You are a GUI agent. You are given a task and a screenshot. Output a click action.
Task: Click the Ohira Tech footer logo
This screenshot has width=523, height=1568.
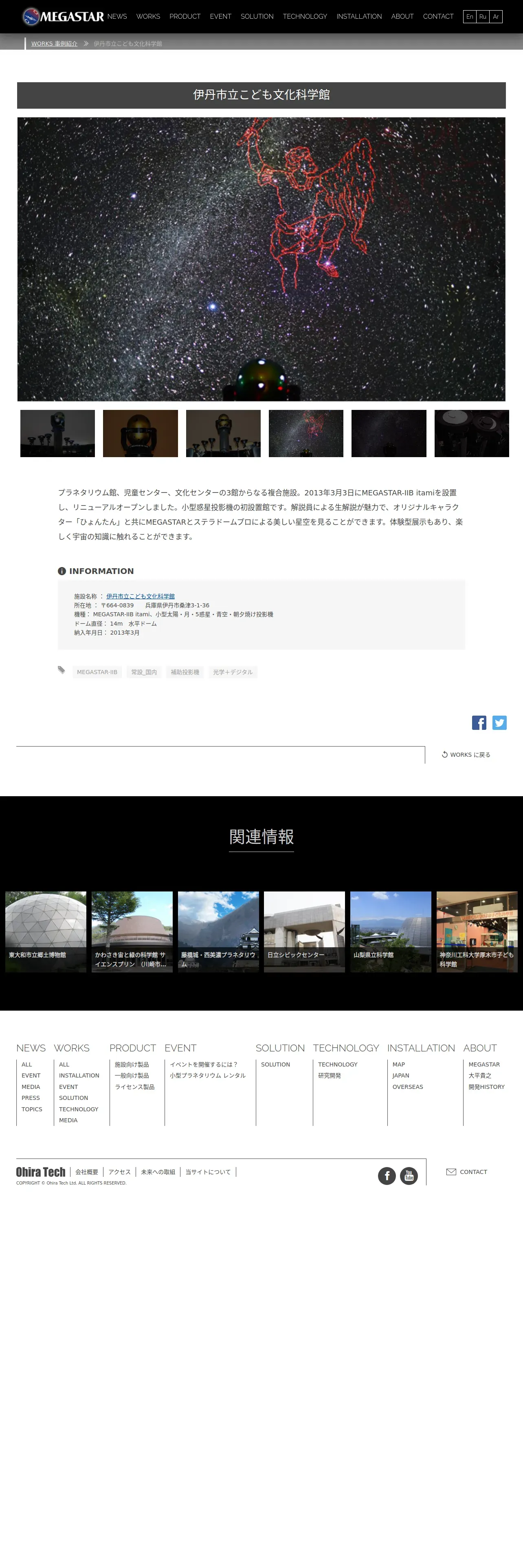[41, 1172]
